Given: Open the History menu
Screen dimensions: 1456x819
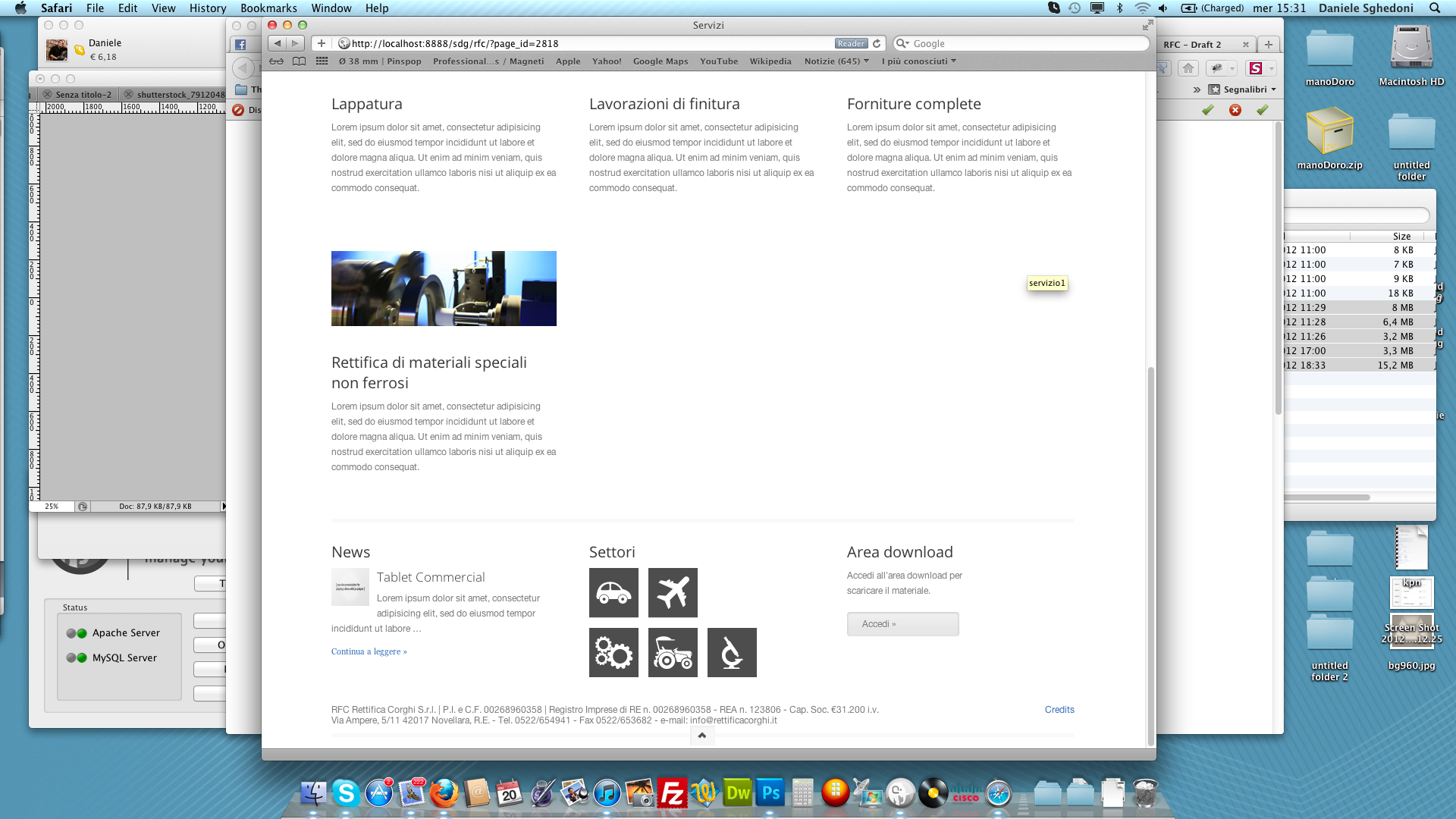Looking at the screenshot, I should pyautogui.click(x=208, y=8).
